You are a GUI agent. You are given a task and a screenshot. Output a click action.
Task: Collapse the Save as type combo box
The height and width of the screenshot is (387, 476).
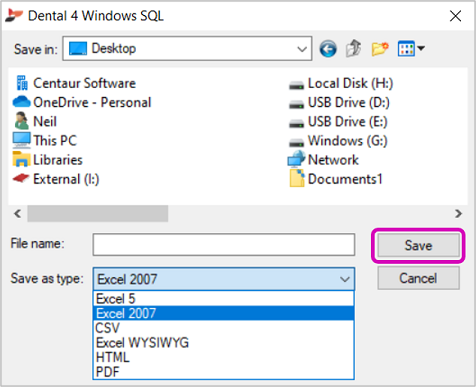click(345, 279)
